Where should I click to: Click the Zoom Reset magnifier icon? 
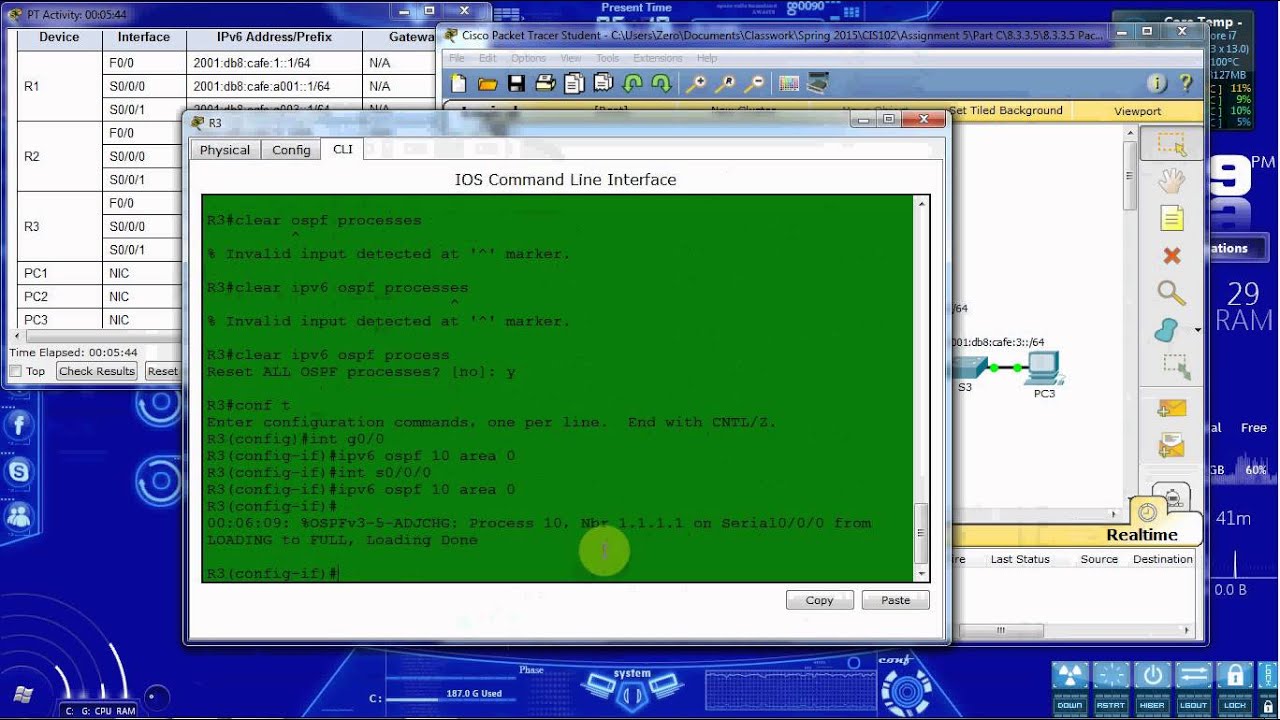point(725,84)
